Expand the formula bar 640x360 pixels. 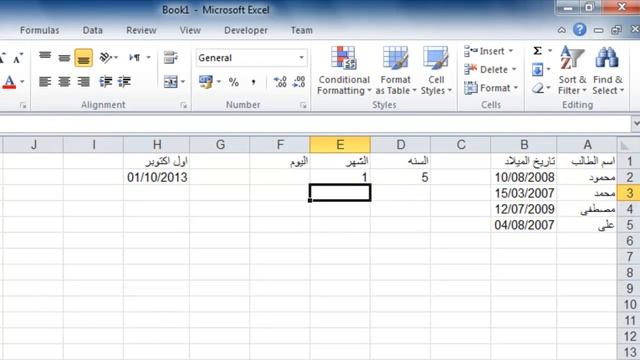click(x=636, y=123)
